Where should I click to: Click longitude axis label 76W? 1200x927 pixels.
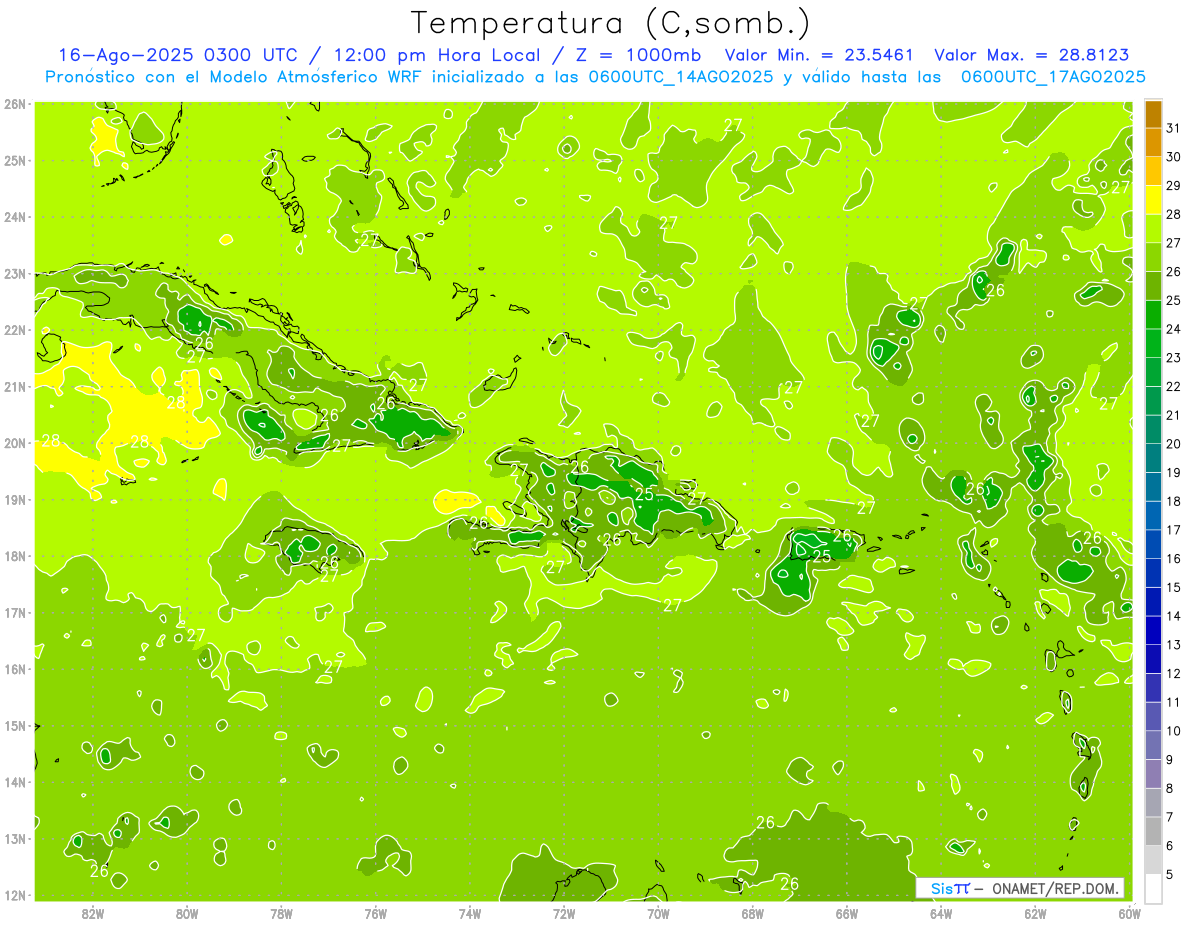coord(376,913)
